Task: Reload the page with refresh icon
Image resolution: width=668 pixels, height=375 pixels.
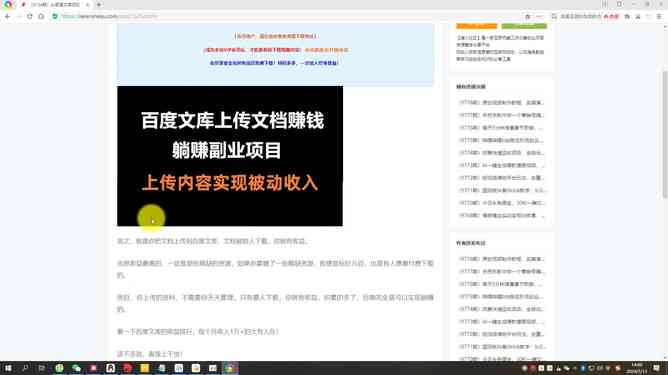Action: [x=29, y=16]
